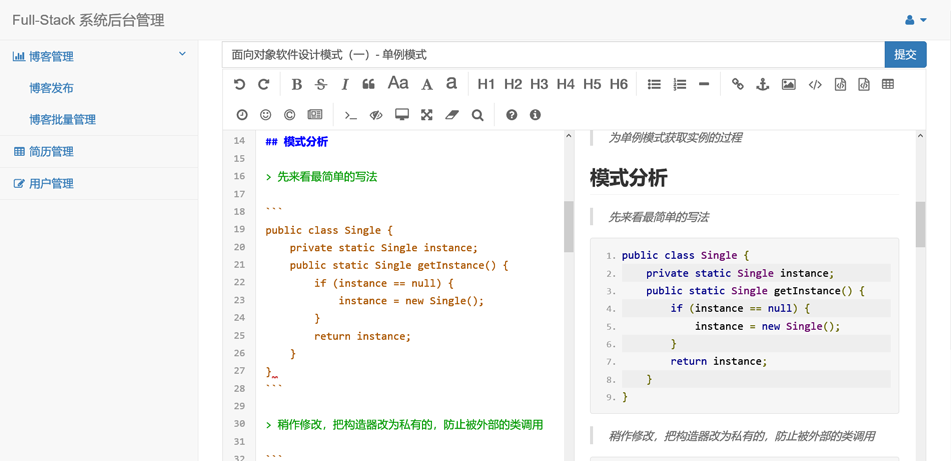Image resolution: width=951 pixels, height=461 pixels.
Task: Click the 模式分析 heading in the preview
Action: click(629, 178)
